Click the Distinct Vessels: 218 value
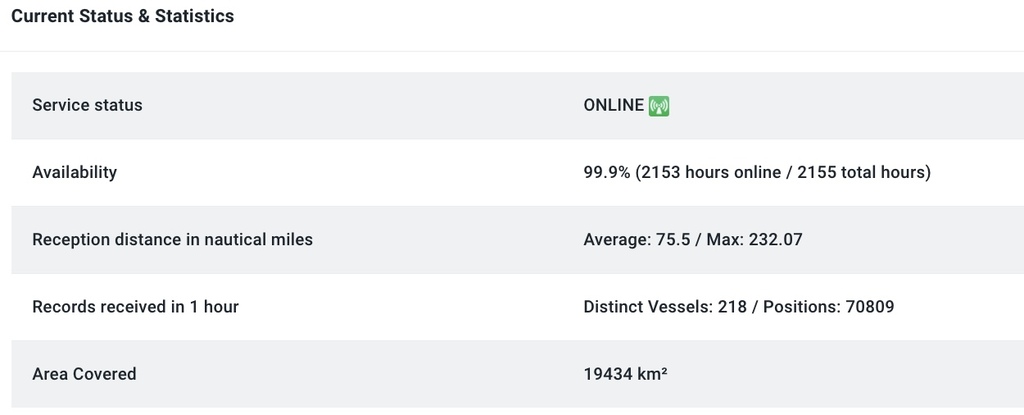Screen dimensions: 1024x415 [665, 307]
